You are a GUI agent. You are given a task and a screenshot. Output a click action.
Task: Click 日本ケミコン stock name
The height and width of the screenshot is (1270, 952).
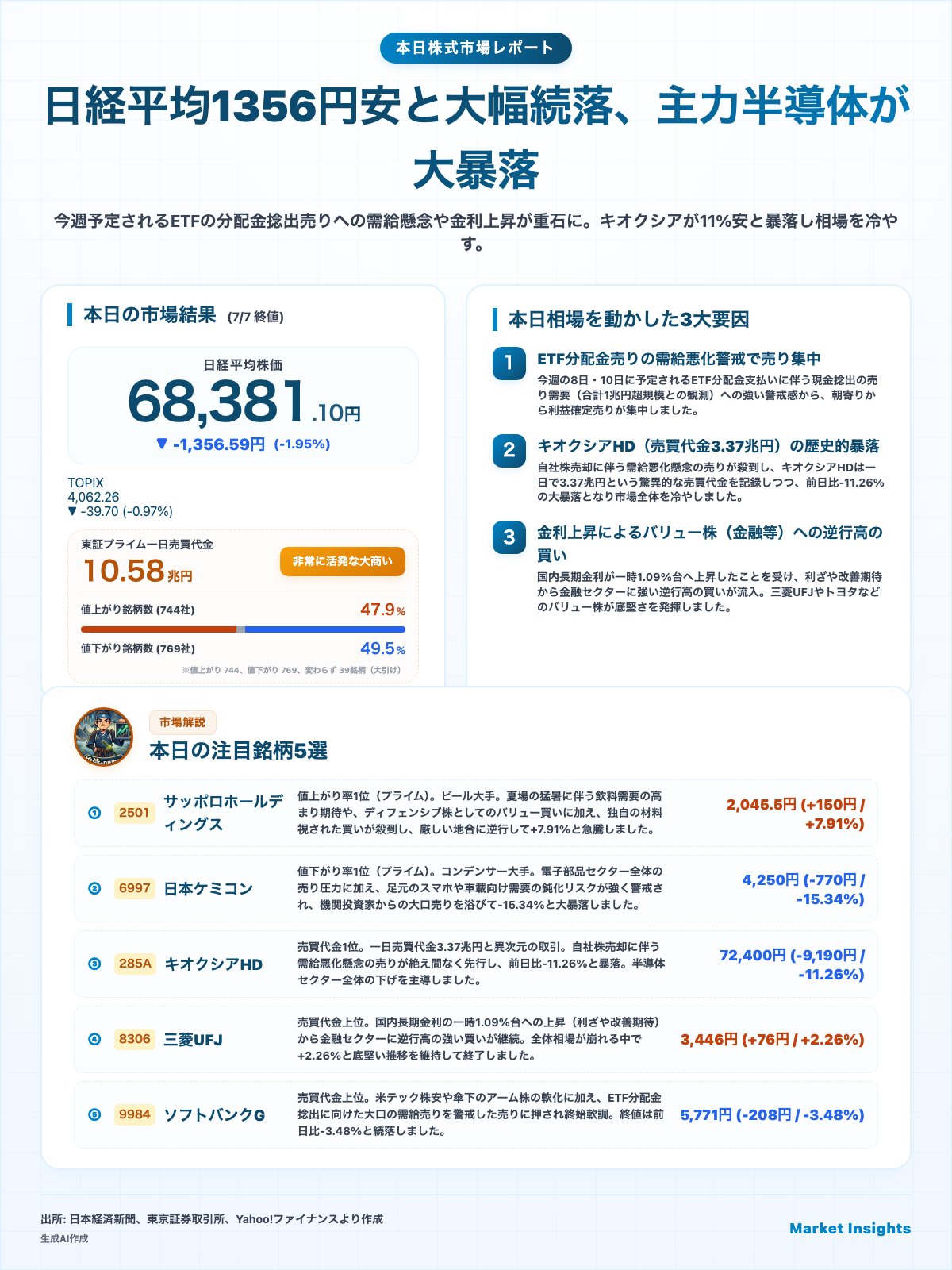coord(208,888)
